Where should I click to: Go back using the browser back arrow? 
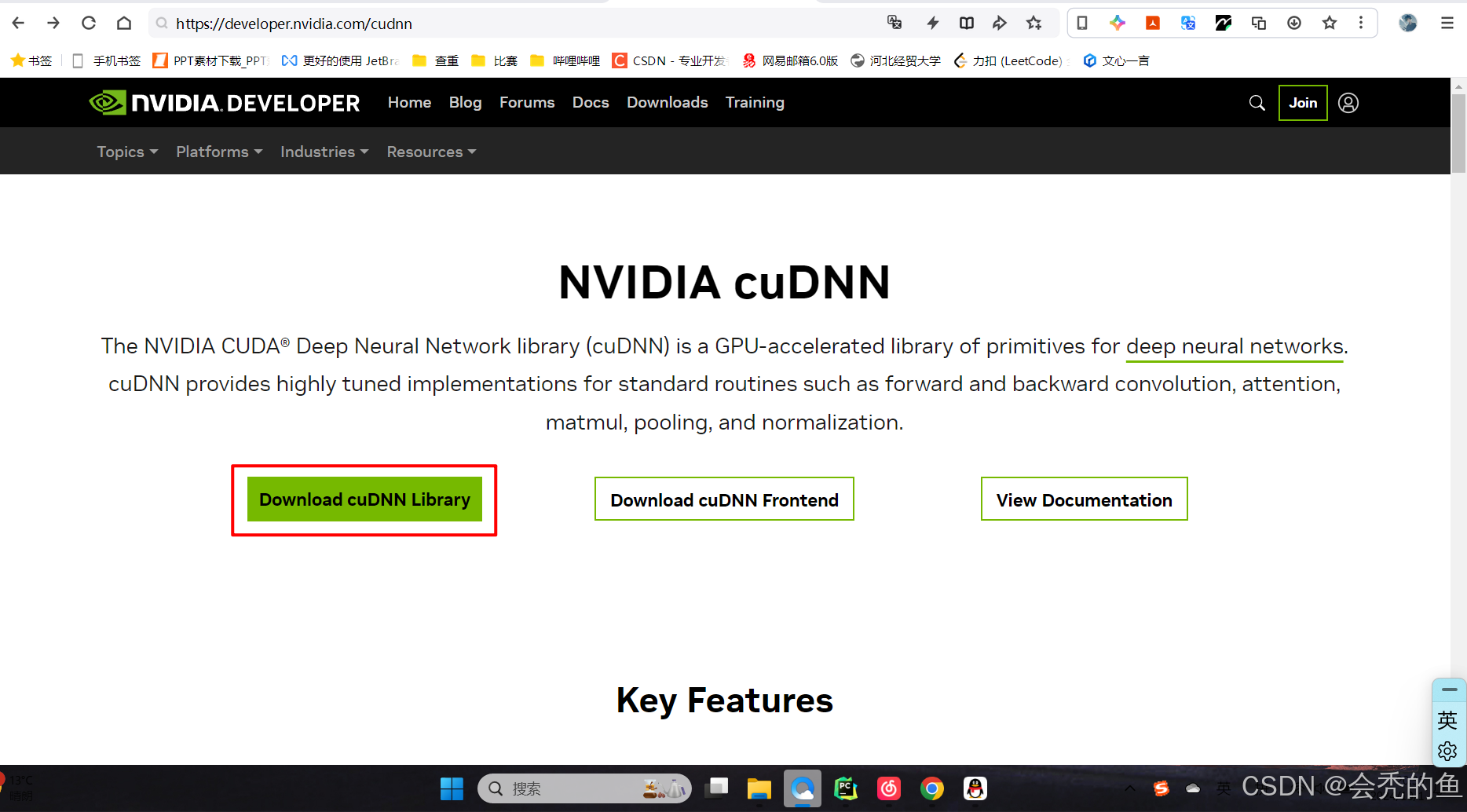click(x=18, y=23)
